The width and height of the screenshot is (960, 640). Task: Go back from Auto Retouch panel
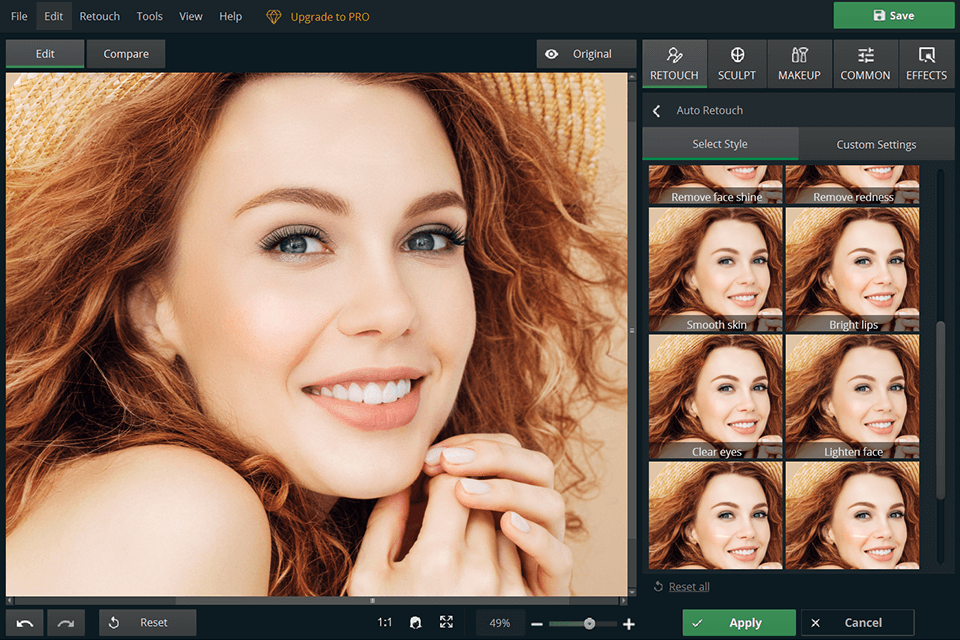656,111
